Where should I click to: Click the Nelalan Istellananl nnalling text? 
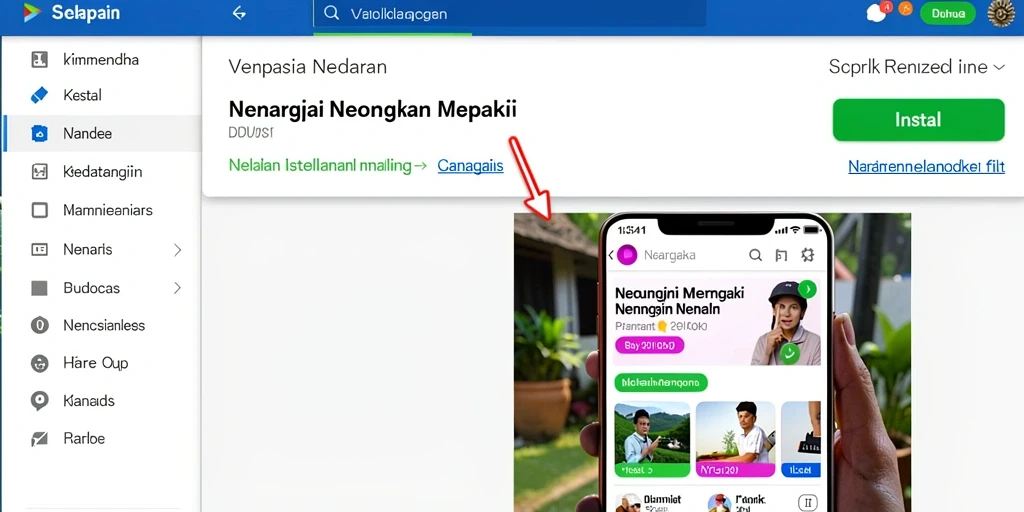320,166
